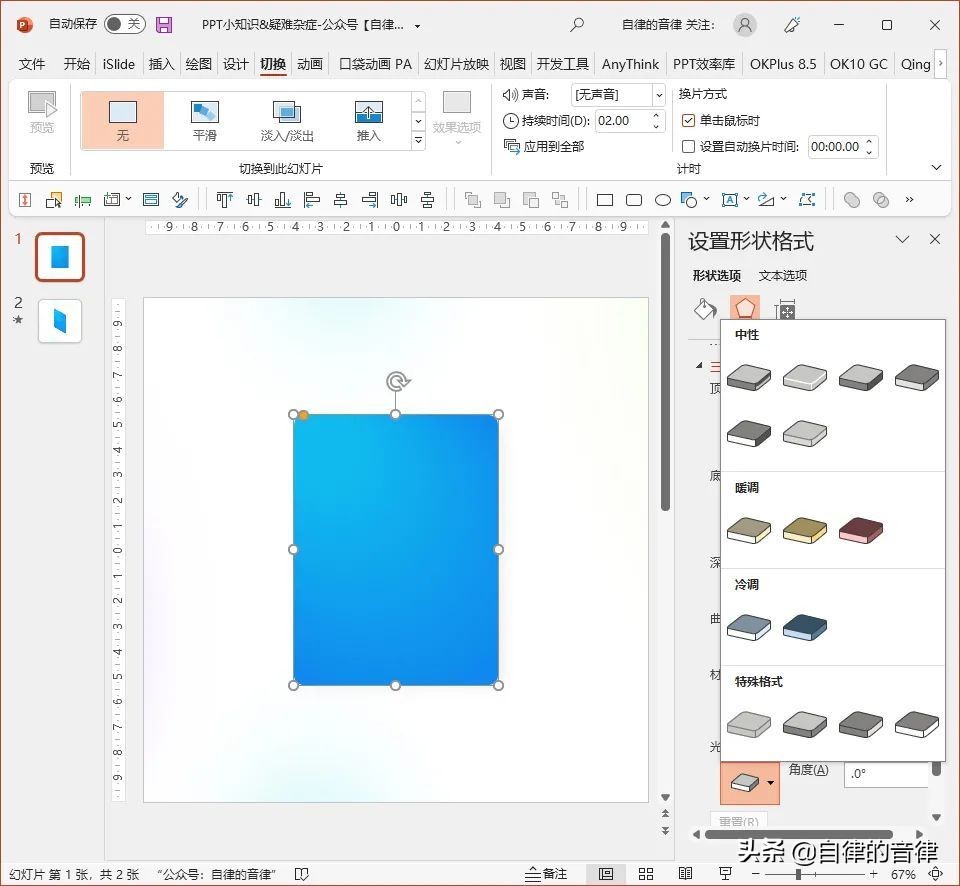Screen dimensions: 960x886
Task: Pick the dark red preset under 暖调
Action: coord(860,530)
